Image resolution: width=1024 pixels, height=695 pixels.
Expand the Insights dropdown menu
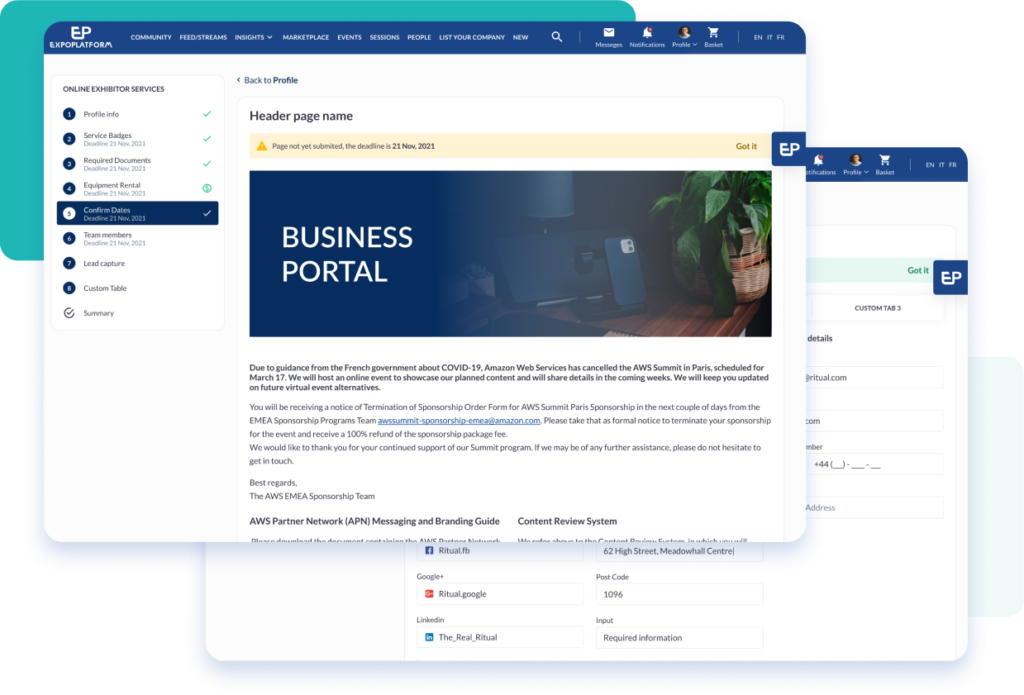[253, 37]
